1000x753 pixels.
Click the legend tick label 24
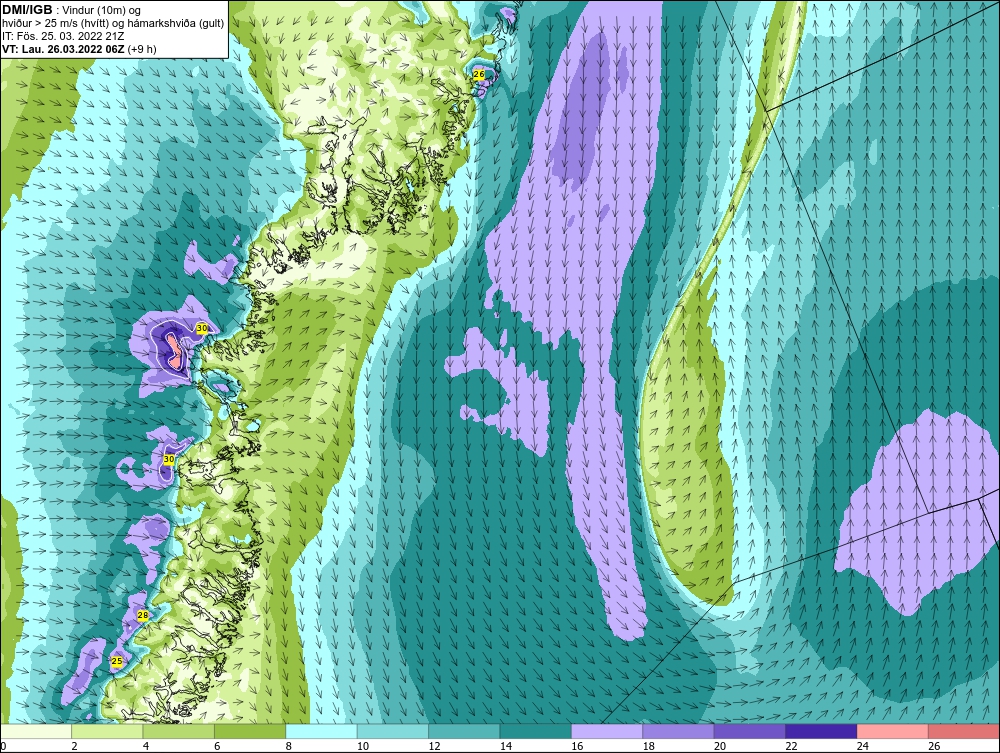863,746
